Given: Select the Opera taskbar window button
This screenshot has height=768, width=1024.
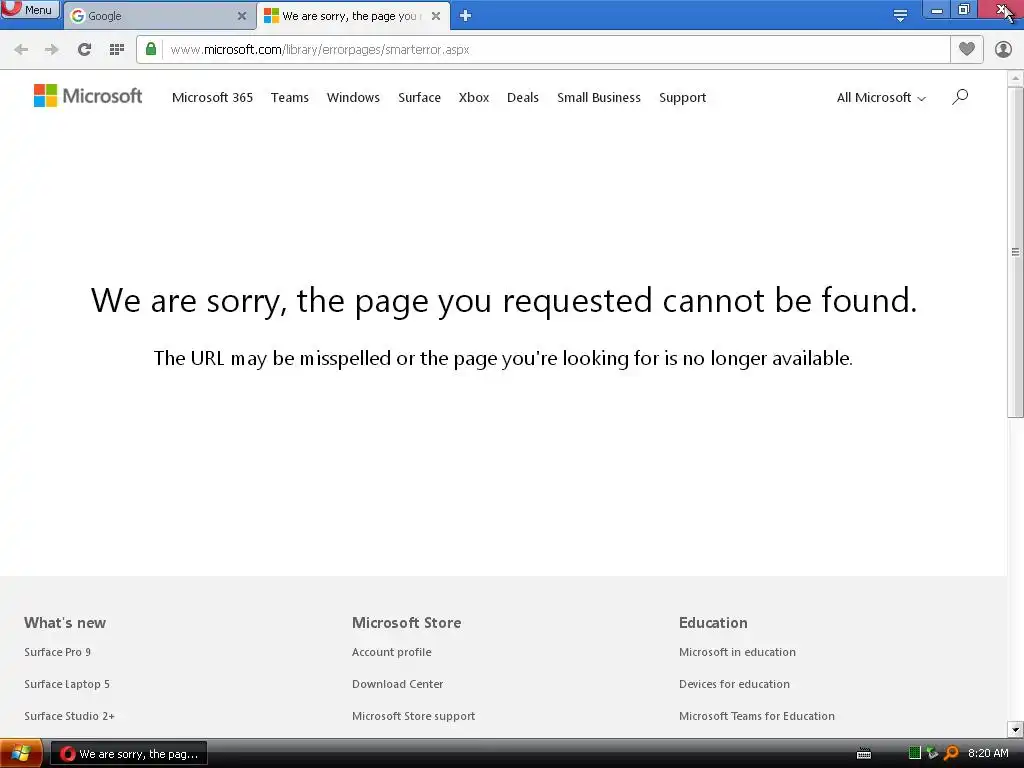Looking at the screenshot, I should click(x=129, y=754).
